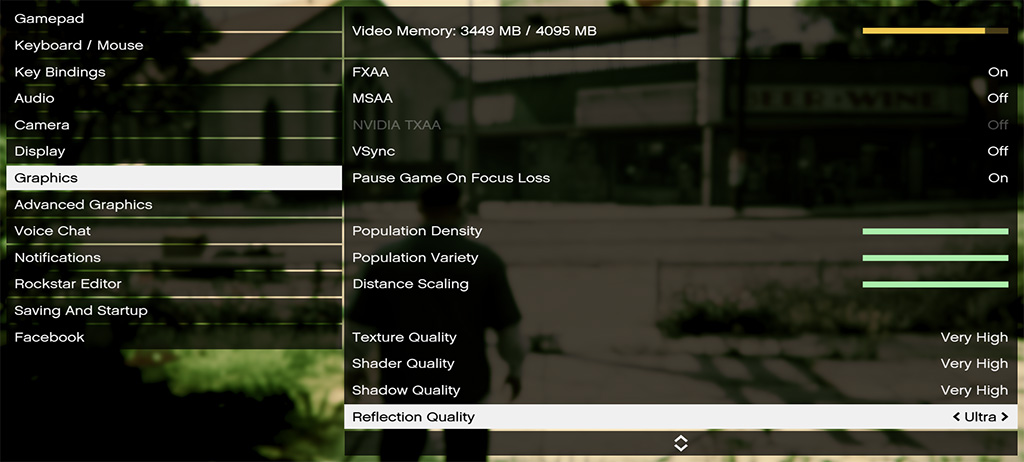Adjust the Population Density slider

point(935,232)
